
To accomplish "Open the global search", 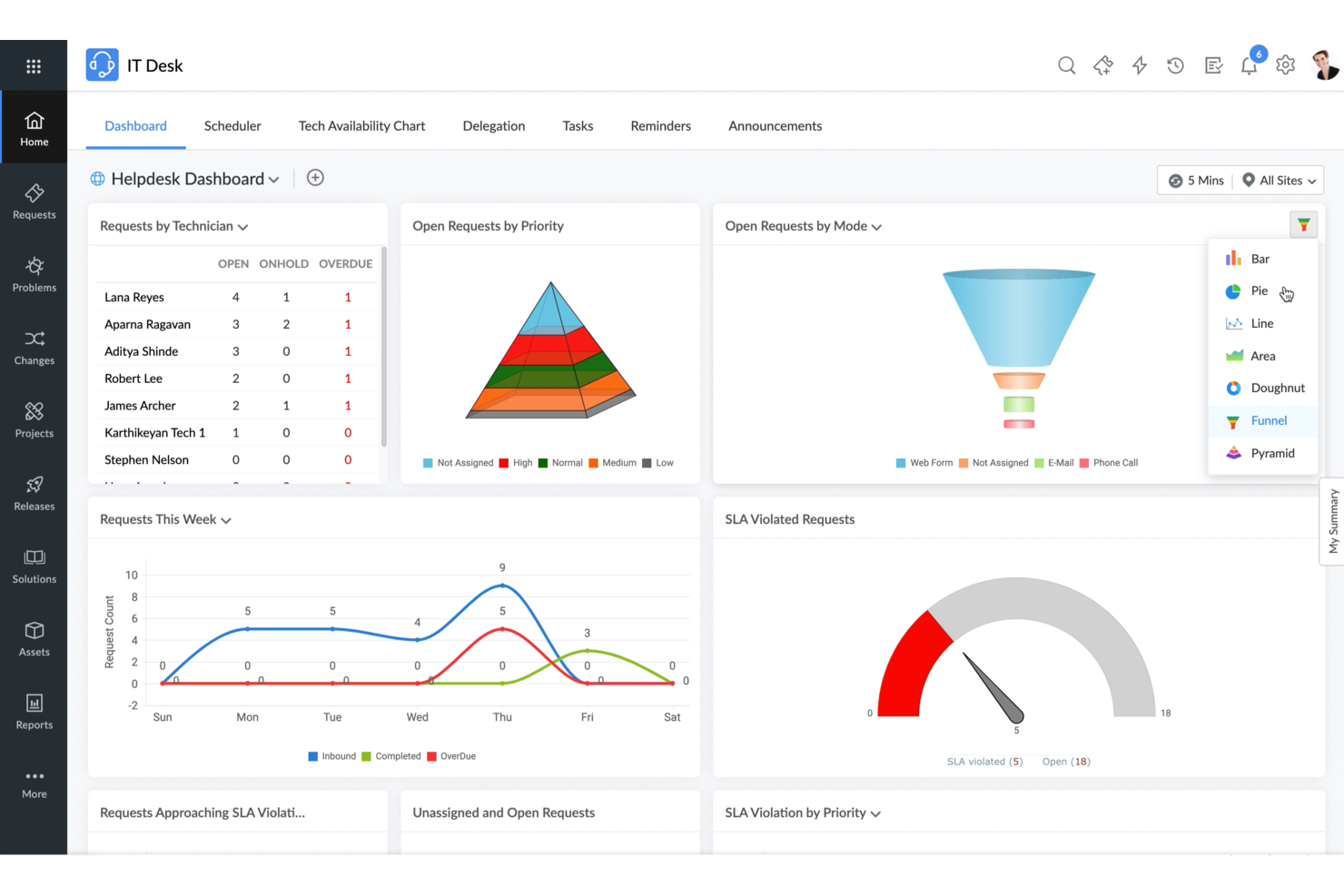I will (1066, 64).
